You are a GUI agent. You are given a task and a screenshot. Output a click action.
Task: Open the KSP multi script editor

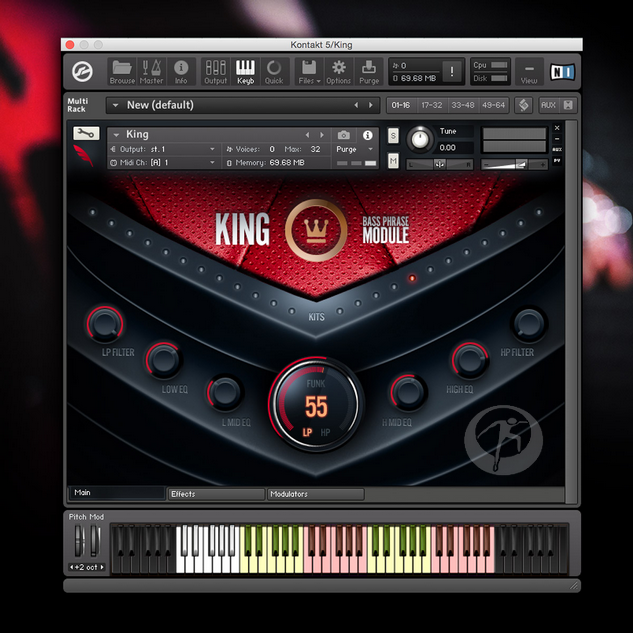(x=524, y=105)
